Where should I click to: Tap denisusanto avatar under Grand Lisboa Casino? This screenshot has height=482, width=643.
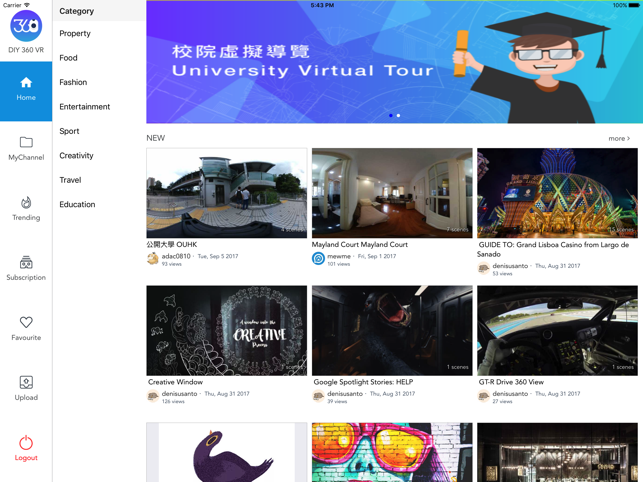484,268
